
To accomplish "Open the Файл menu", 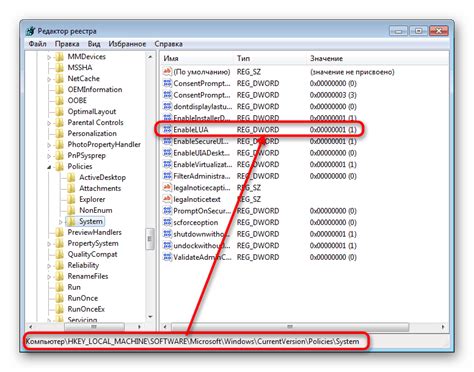I will [x=37, y=44].
